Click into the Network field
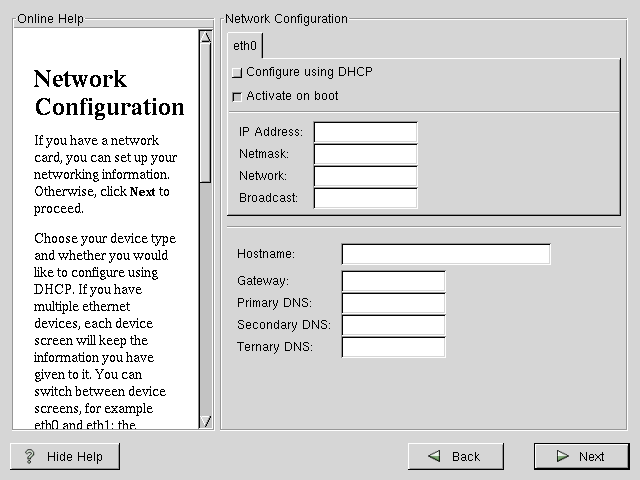The width and height of the screenshot is (640, 480). [365, 176]
